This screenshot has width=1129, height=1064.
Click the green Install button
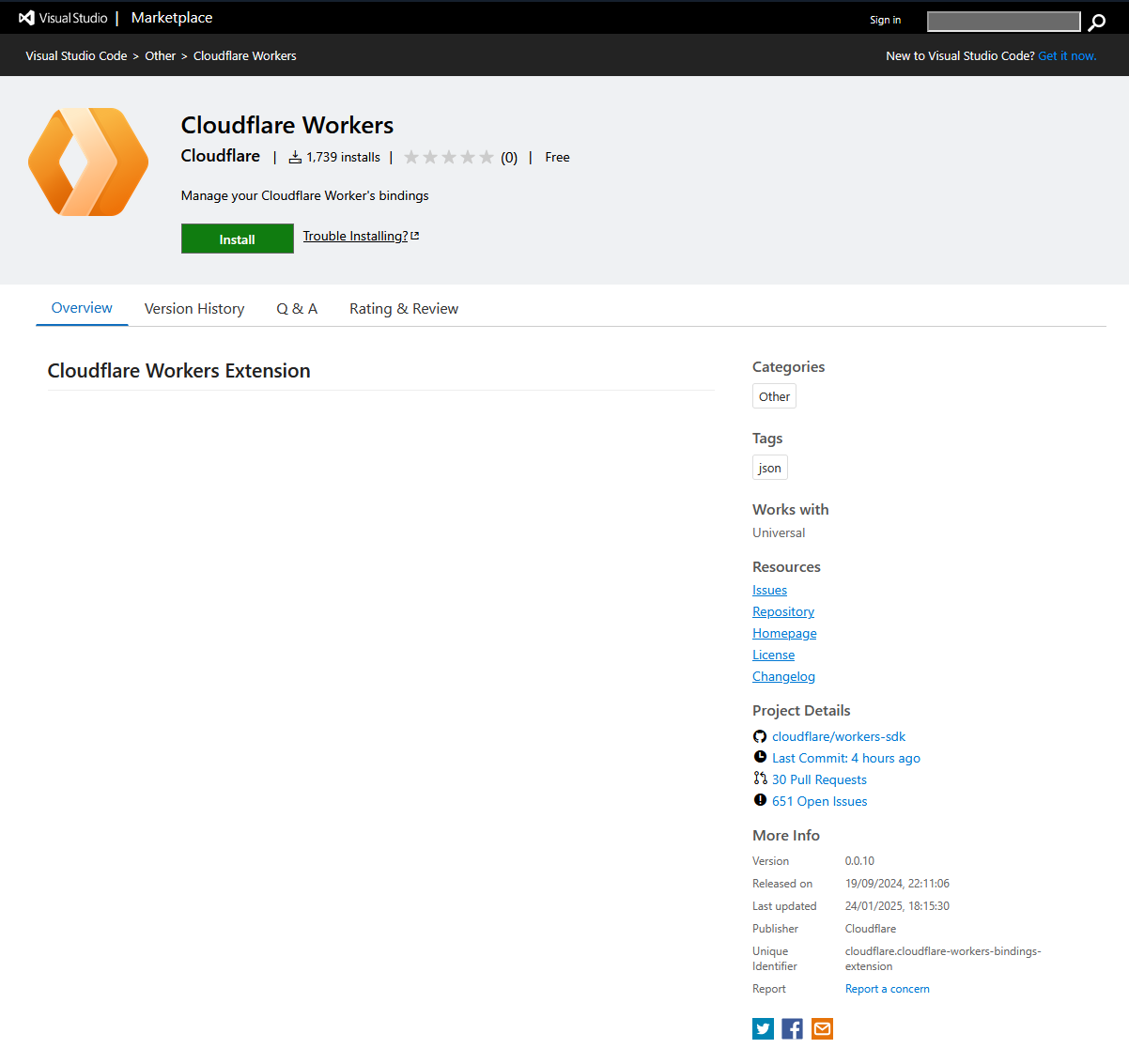tap(238, 239)
